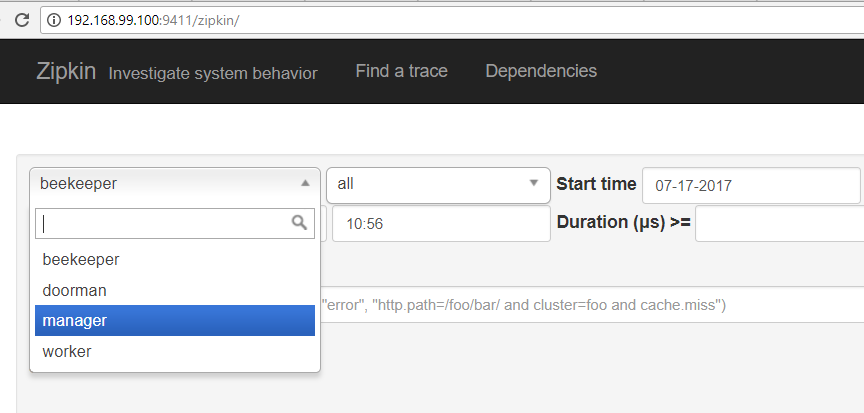Image resolution: width=864 pixels, height=413 pixels.
Task: Click the magnifier icon in dropdown search
Action: [x=299, y=223]
